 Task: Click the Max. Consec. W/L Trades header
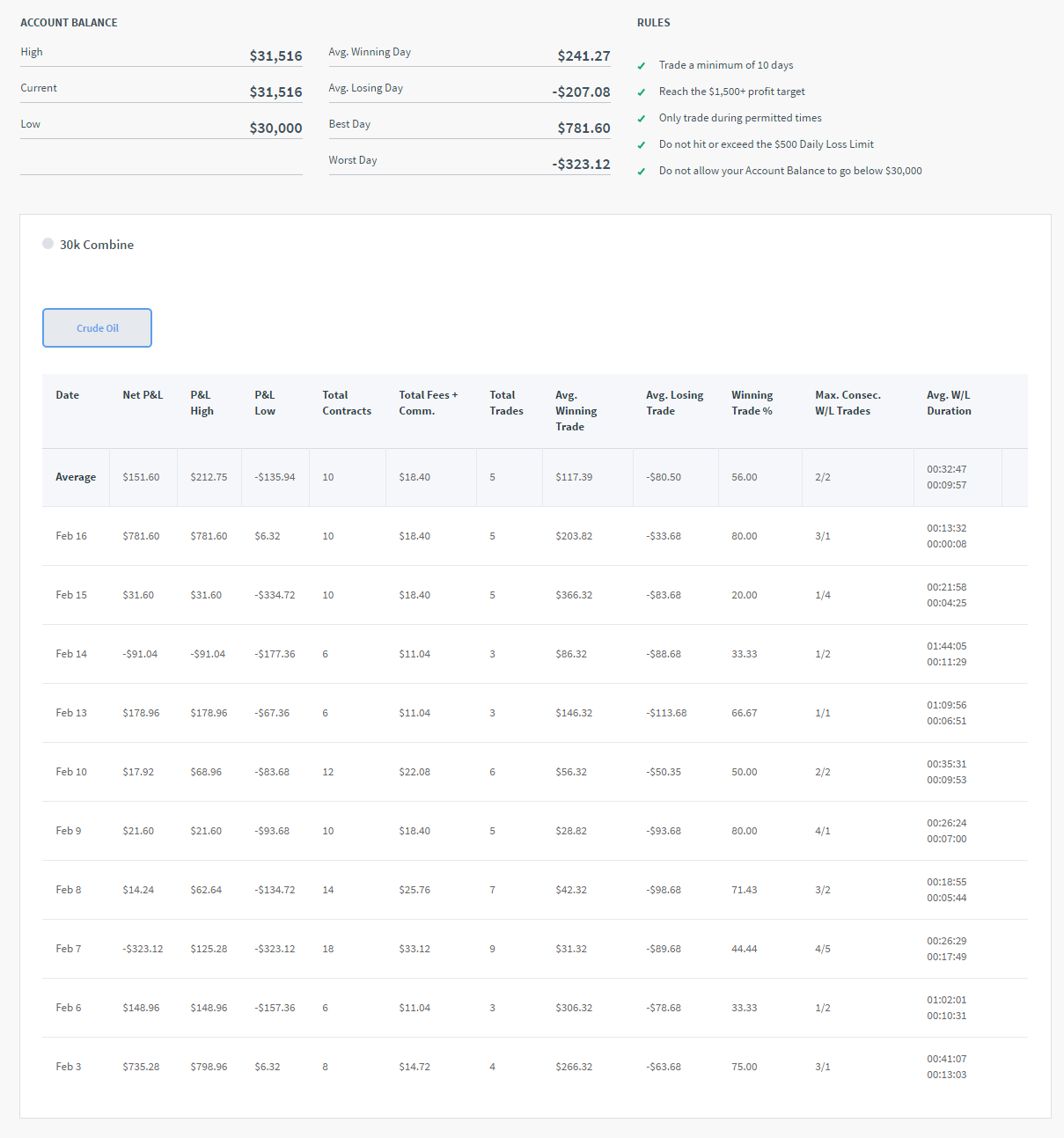tap(848, 403)
